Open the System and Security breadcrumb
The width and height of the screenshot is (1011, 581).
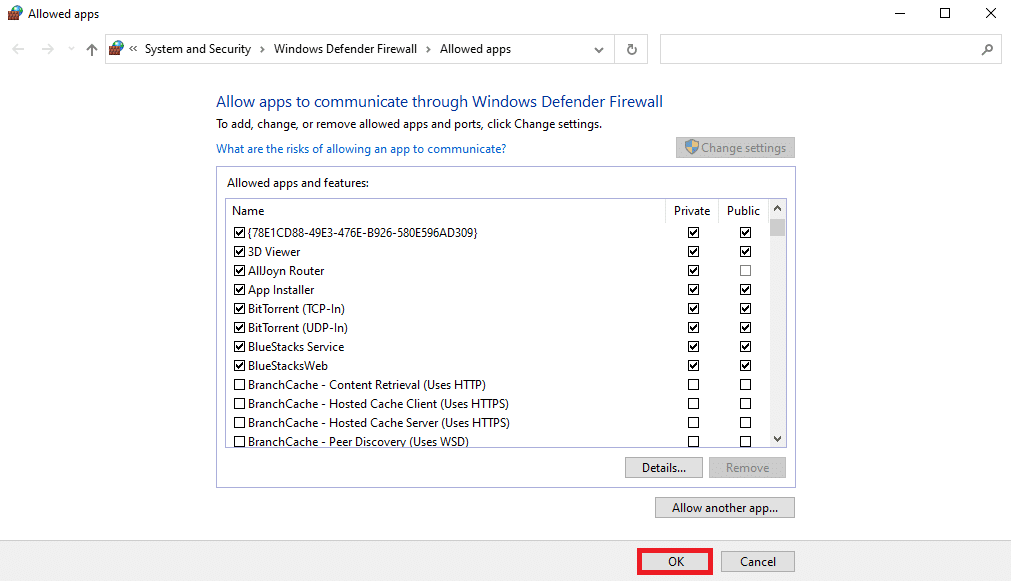tap(197, 49)
